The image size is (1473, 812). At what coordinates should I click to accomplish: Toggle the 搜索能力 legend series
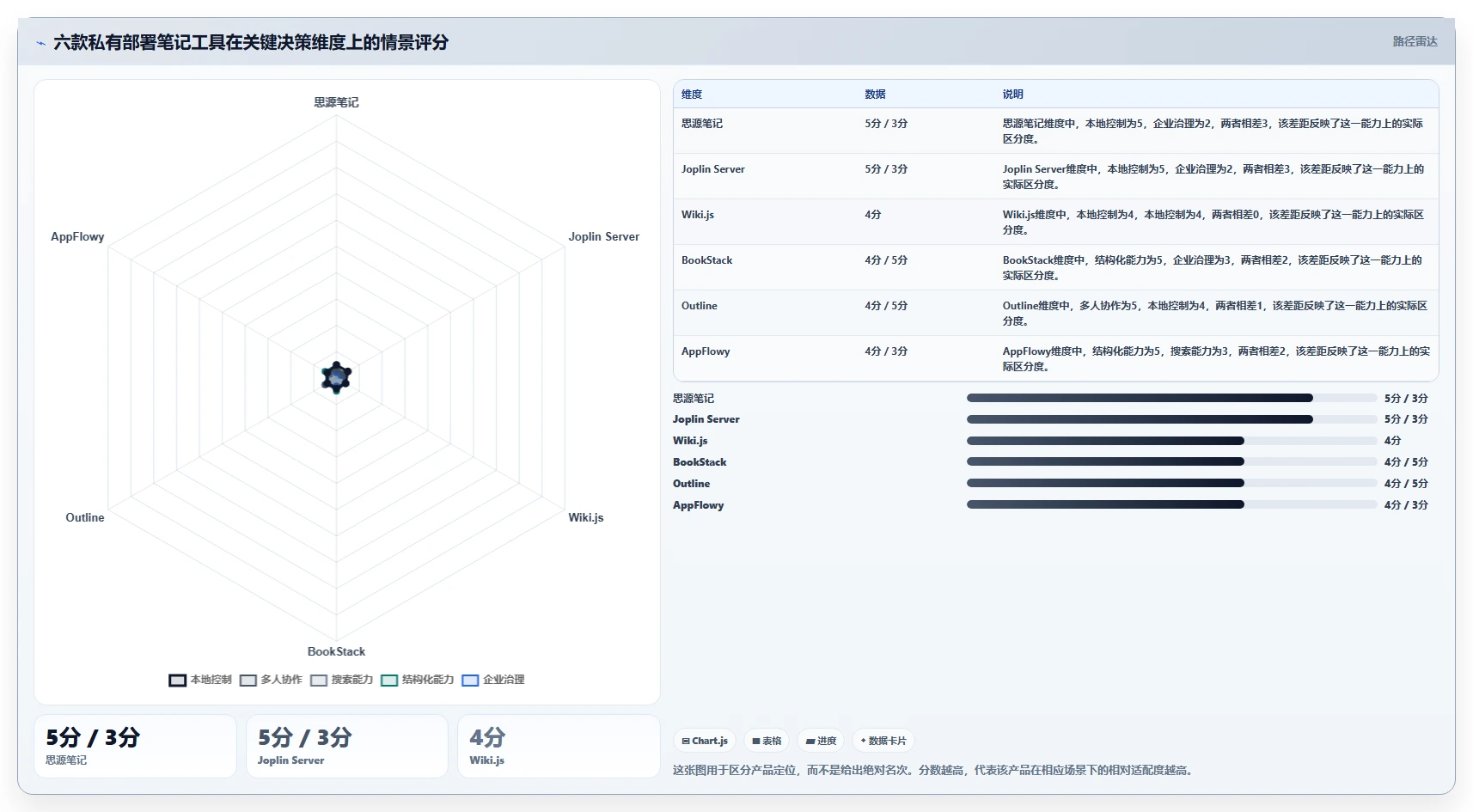tap(341, 680)
